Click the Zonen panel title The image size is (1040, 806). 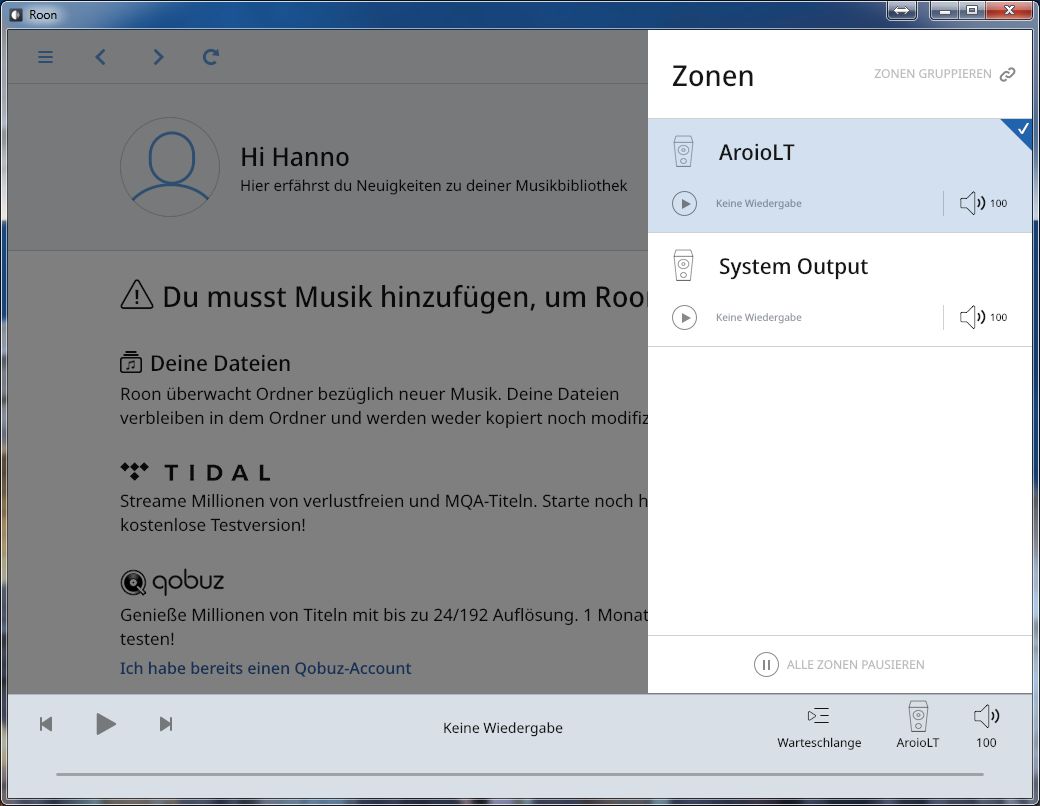tap(713, 76)
